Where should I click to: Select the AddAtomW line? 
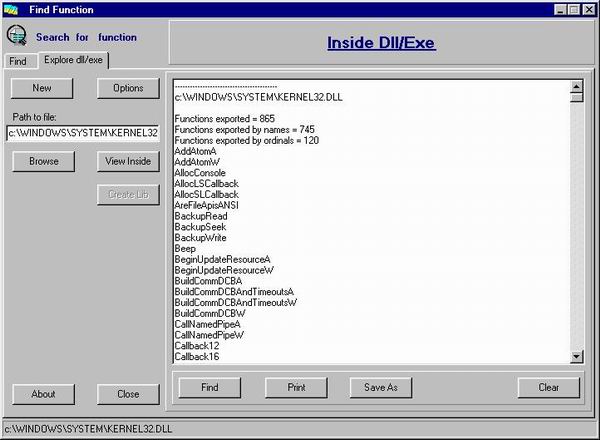coord(197,162)
